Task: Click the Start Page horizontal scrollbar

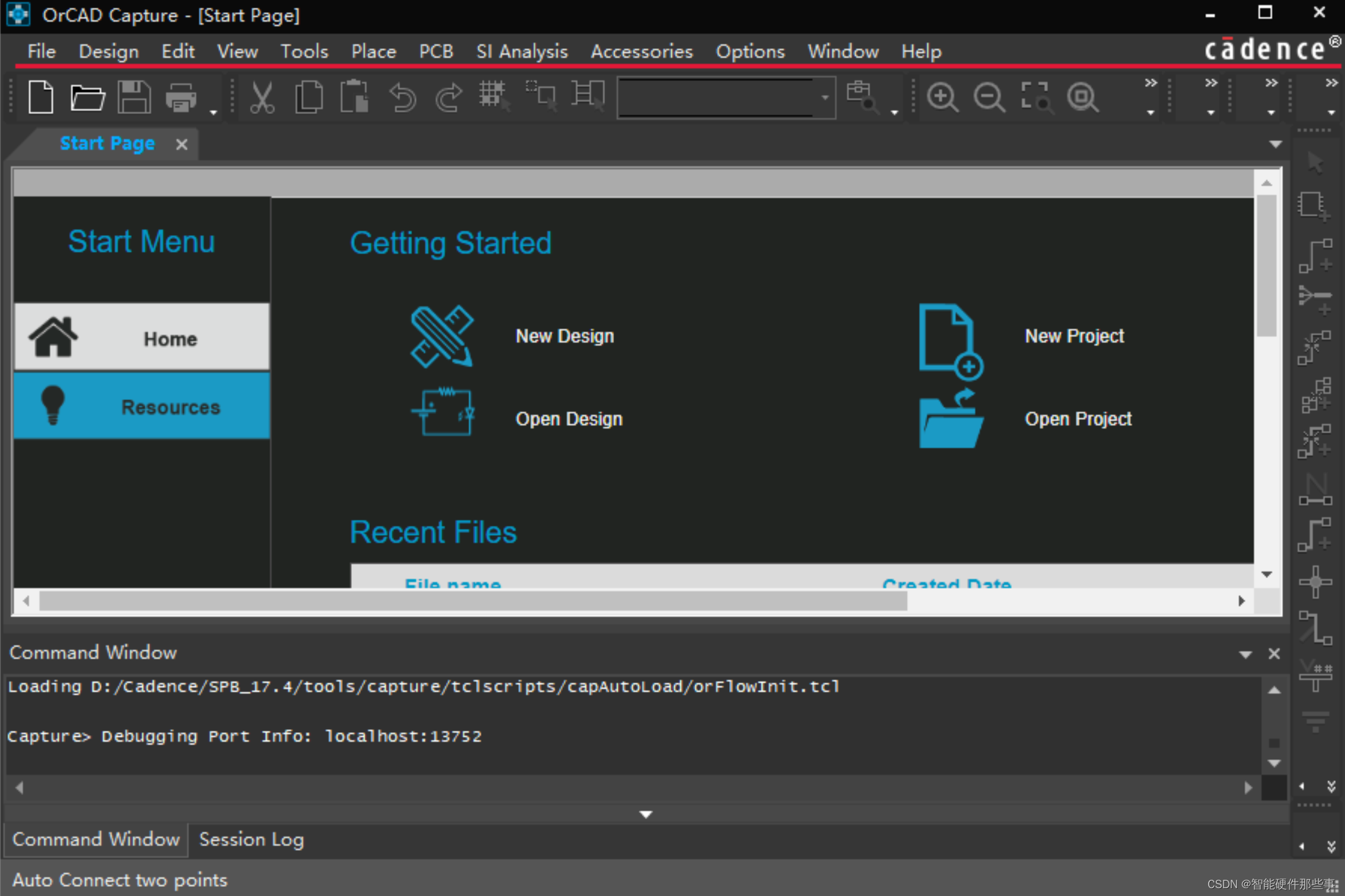Action: point(473,601)
